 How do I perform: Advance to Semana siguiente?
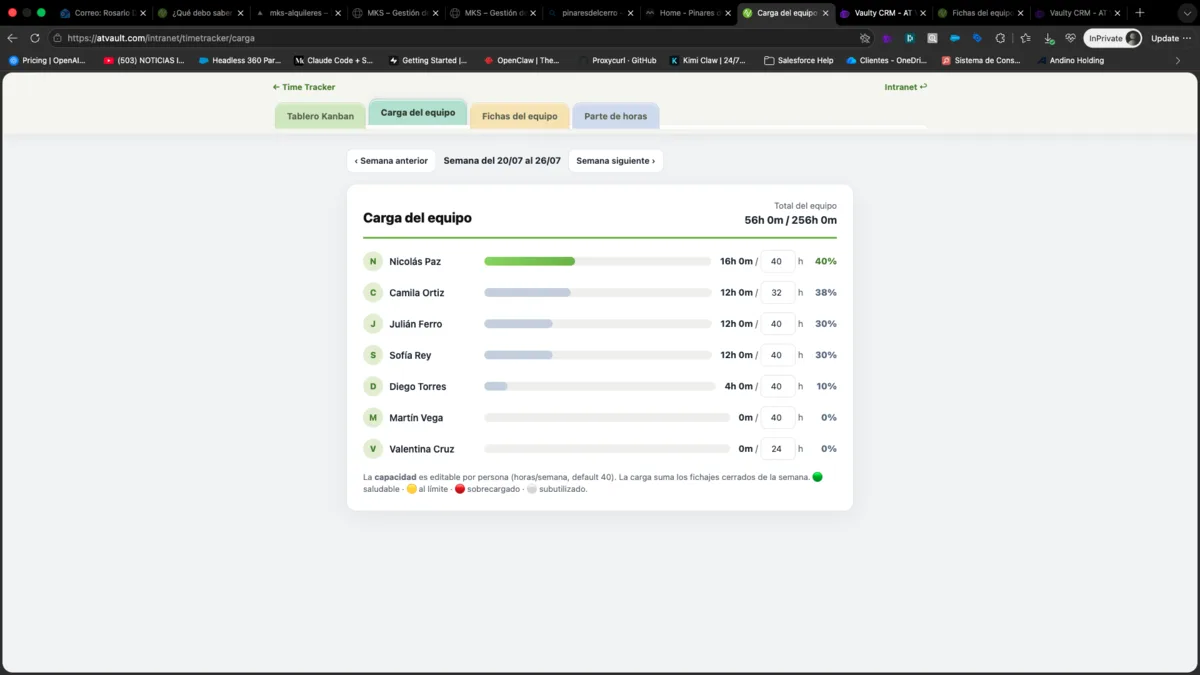point(616,161)
